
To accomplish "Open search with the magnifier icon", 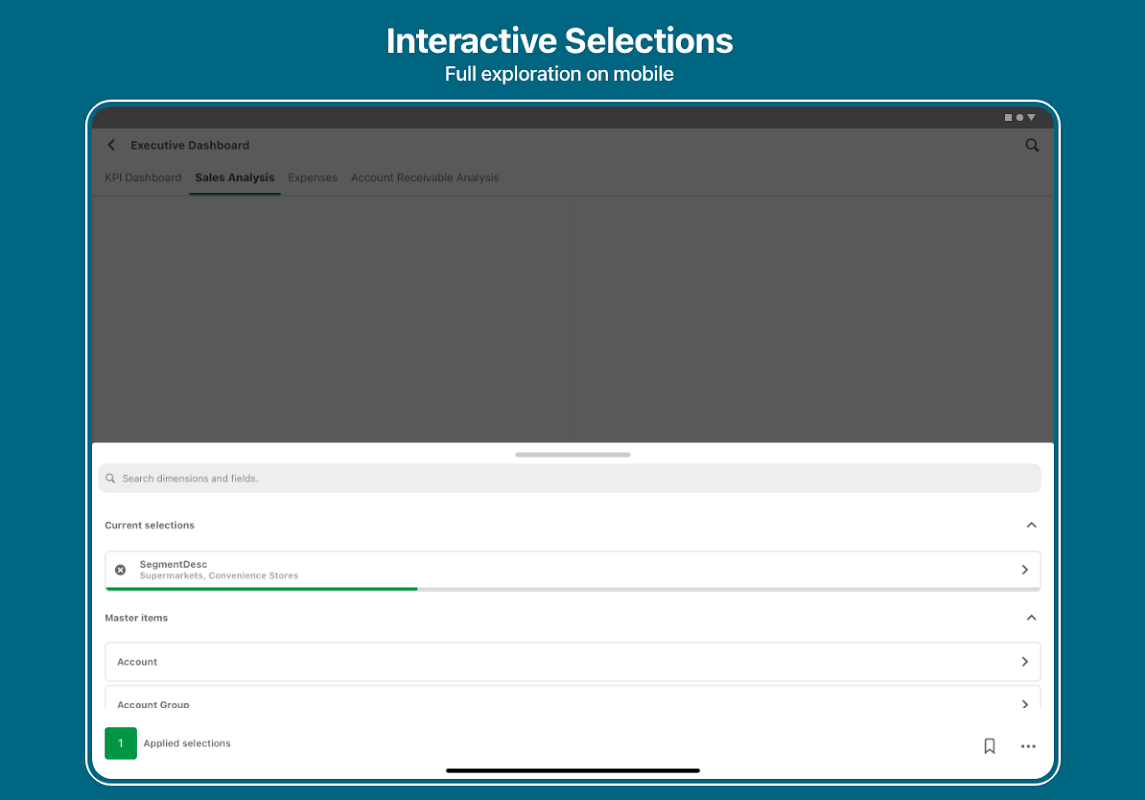I will point(1032,145).
